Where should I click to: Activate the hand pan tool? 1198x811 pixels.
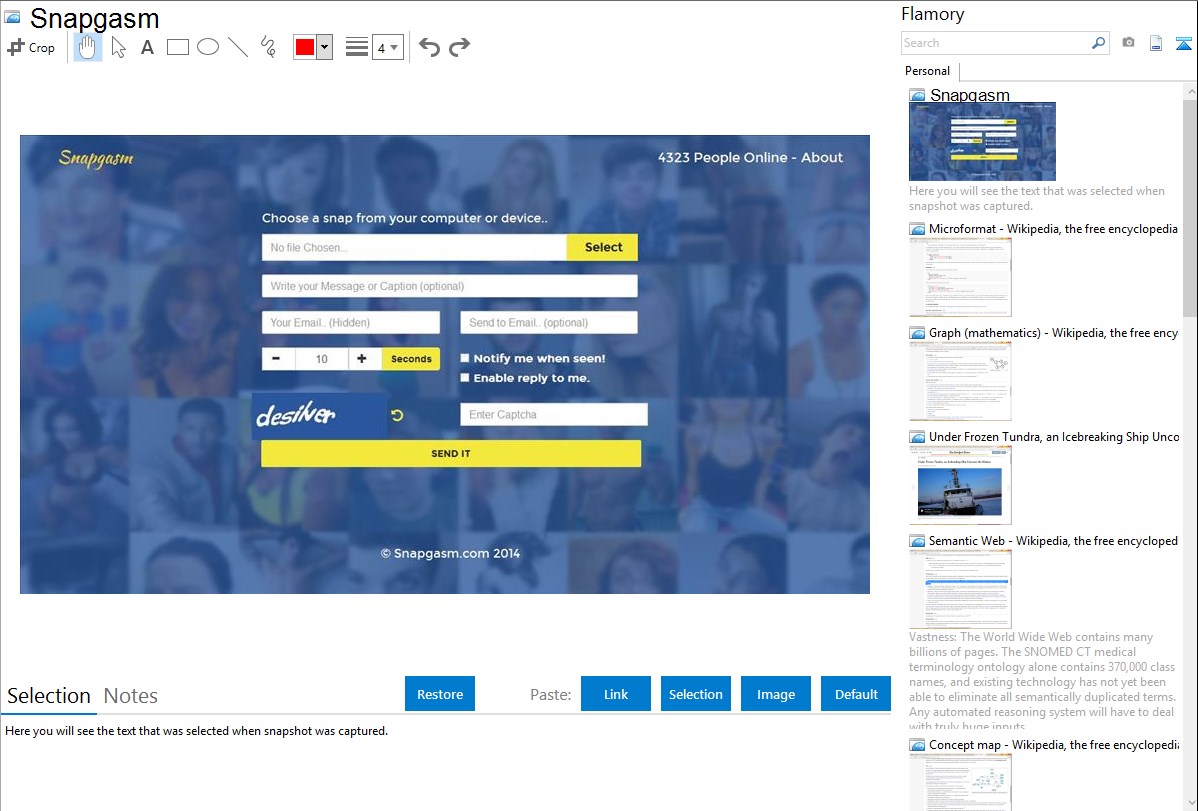click(x=87, y=47)
